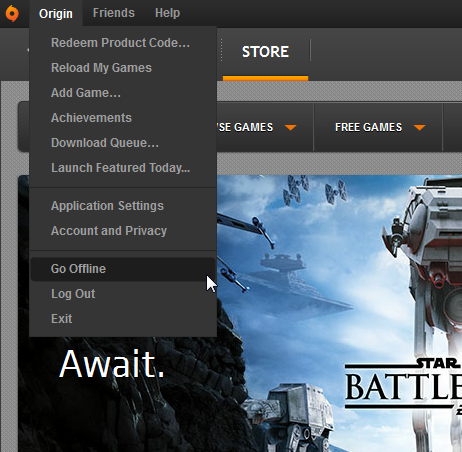Open Download Queue
The height and width of the screenshot is (452, 462).
click(x=123, y=143)
